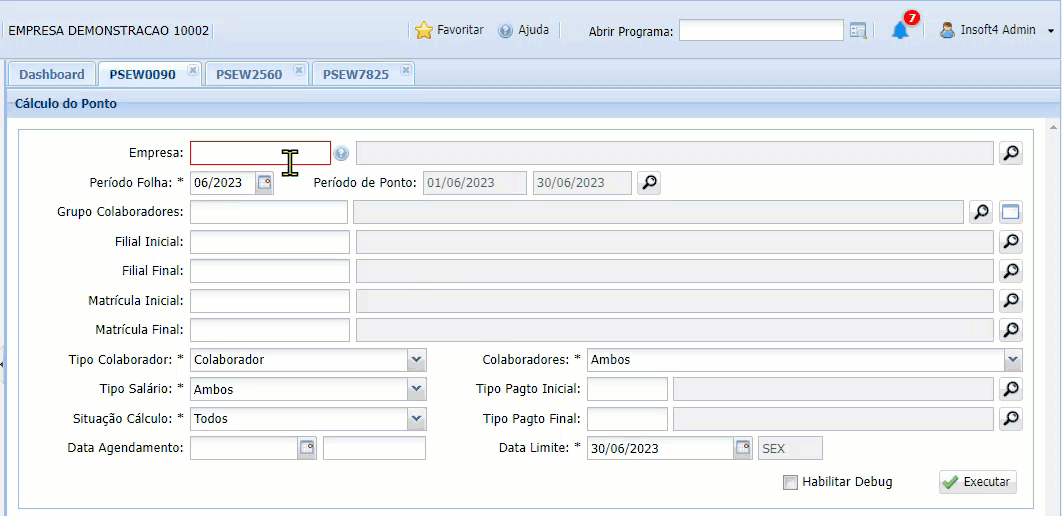1062x516 pixels.
Task: Open the Data Limite calendar picker
Action: tap(743, 448)
